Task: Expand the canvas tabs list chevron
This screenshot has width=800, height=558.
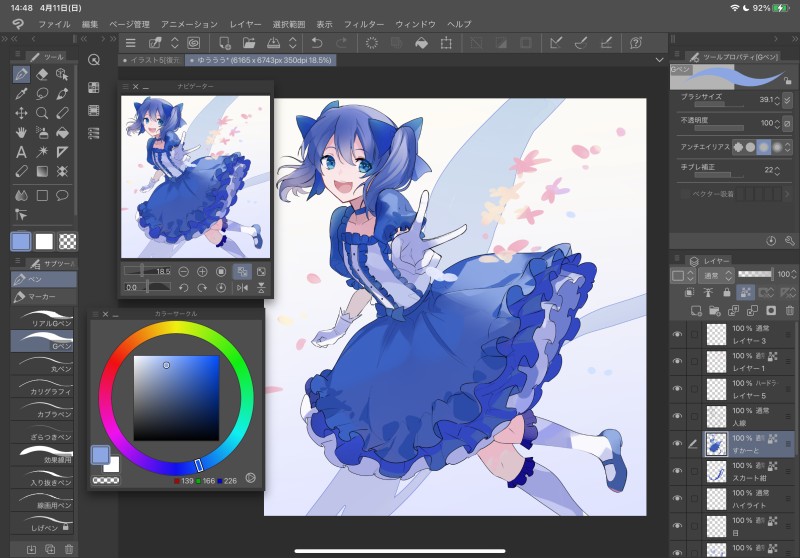Action: 659,60
